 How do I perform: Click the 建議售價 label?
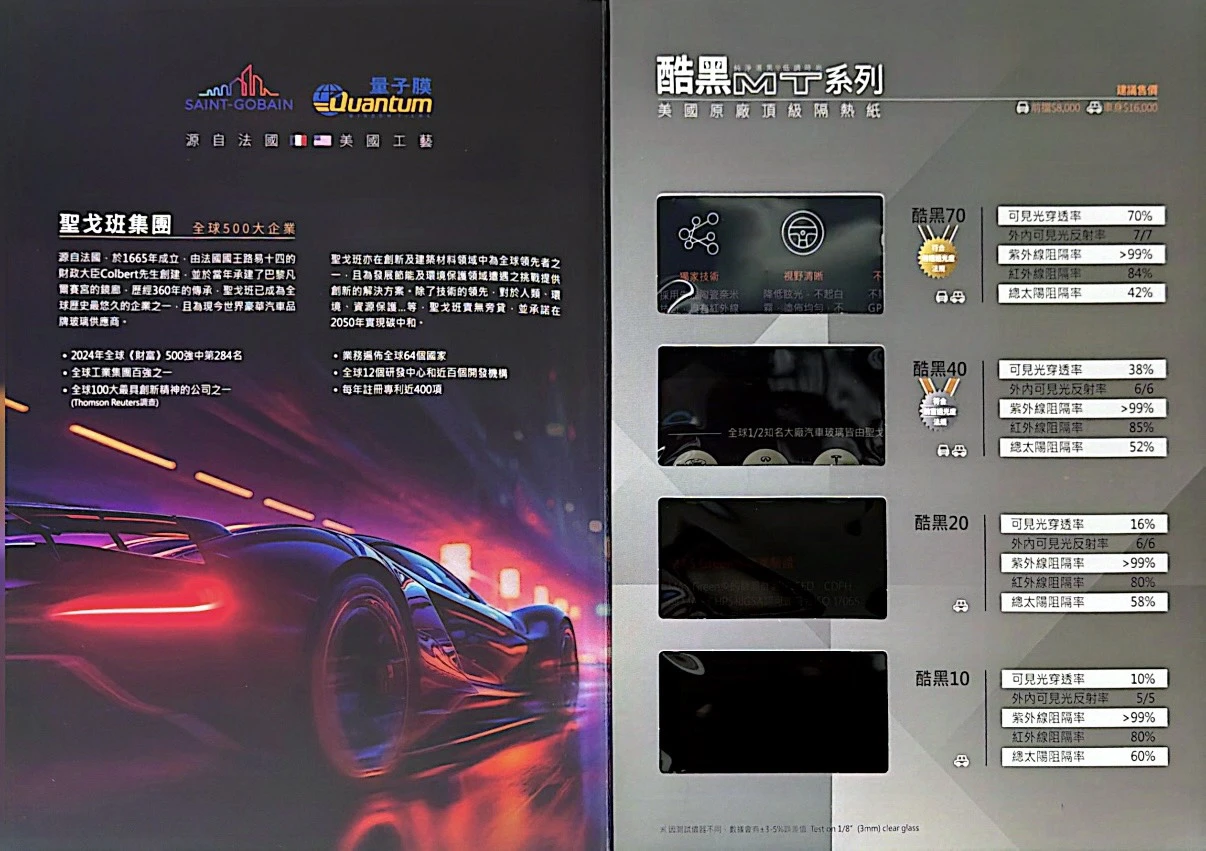click(1137, 89)
